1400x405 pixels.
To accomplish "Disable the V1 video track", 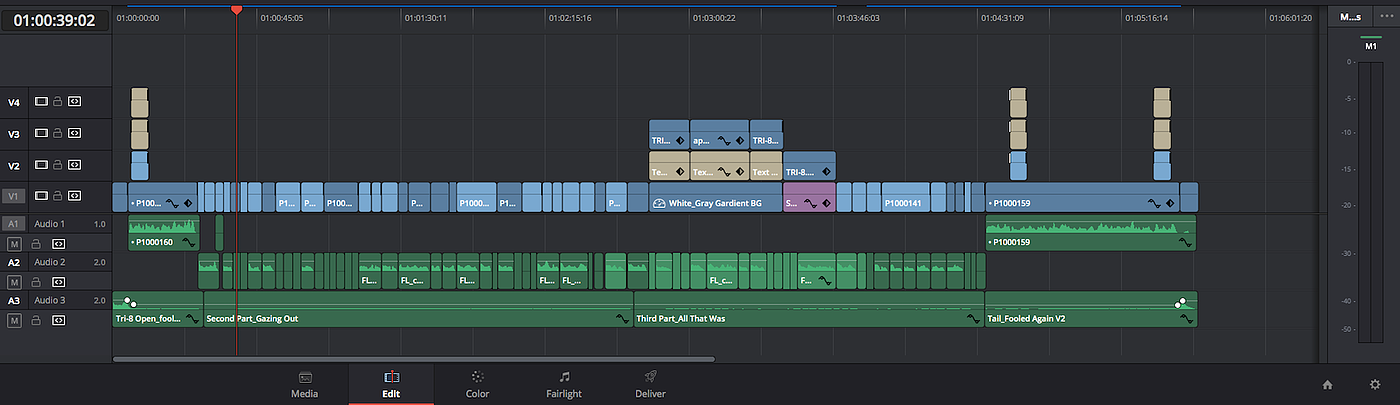I will (x=41, y=197).
